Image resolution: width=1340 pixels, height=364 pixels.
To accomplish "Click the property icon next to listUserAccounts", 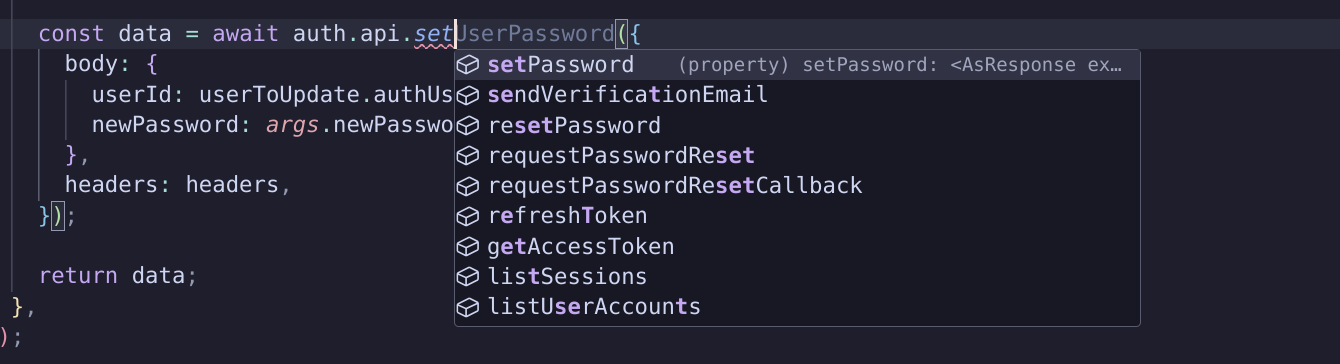I will pos(469,306).
